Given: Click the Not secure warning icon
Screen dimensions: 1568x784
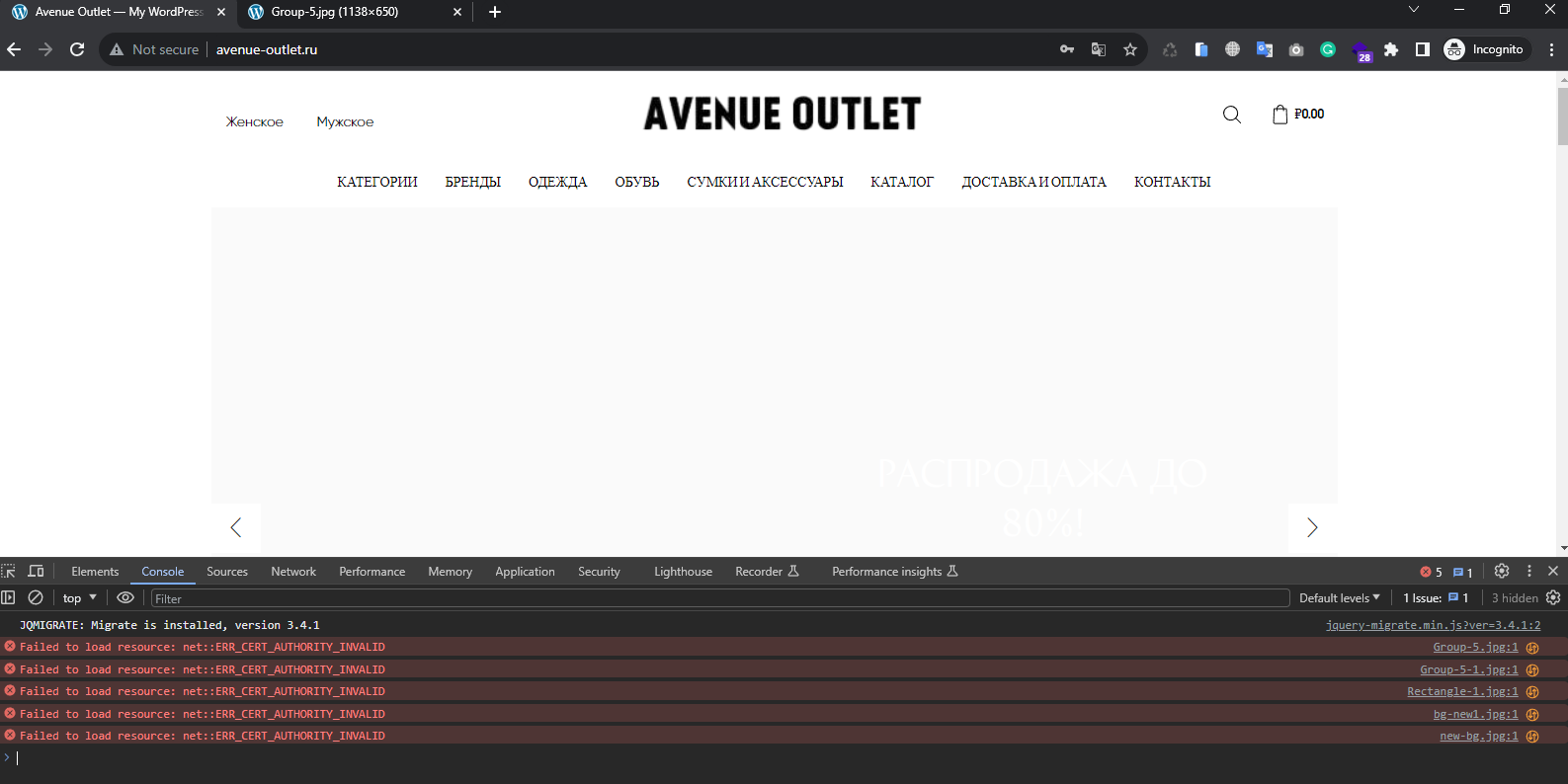Looking at the screenshot, I should [117, 49].
